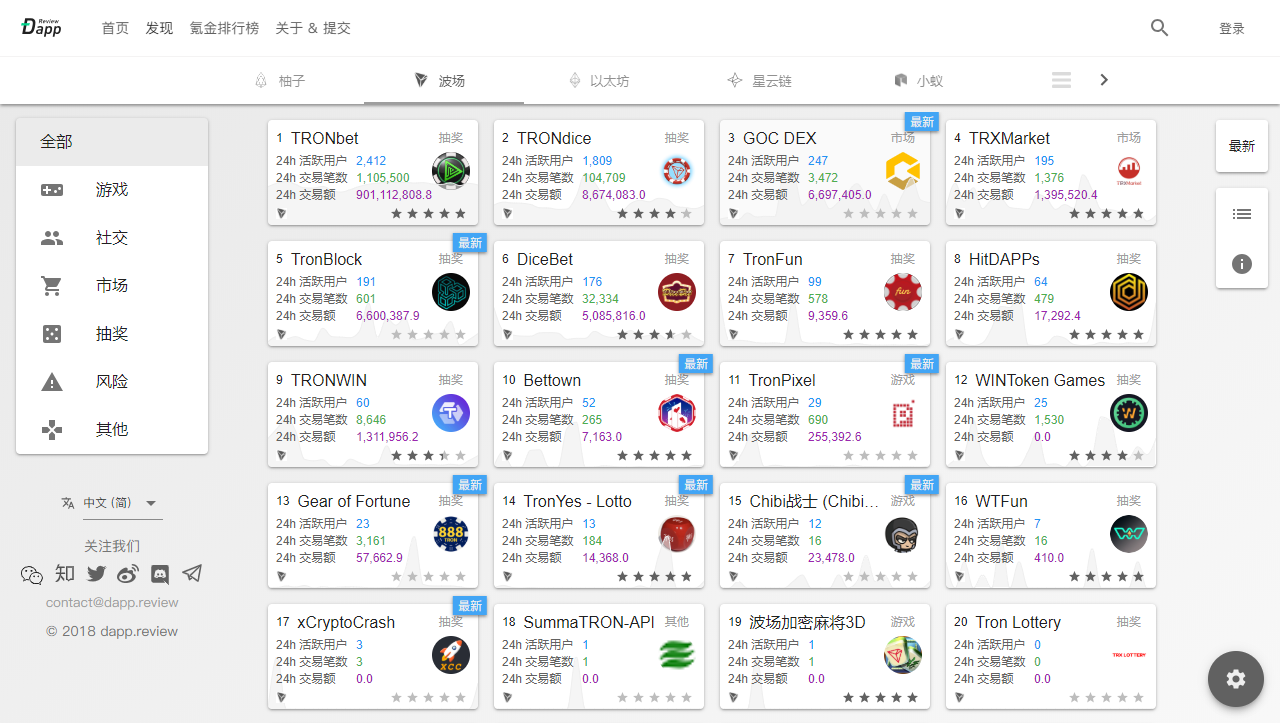The height and width of the screenshot is (723, 1280).
Task: Select the 全部 category
Action: point(112,142)
